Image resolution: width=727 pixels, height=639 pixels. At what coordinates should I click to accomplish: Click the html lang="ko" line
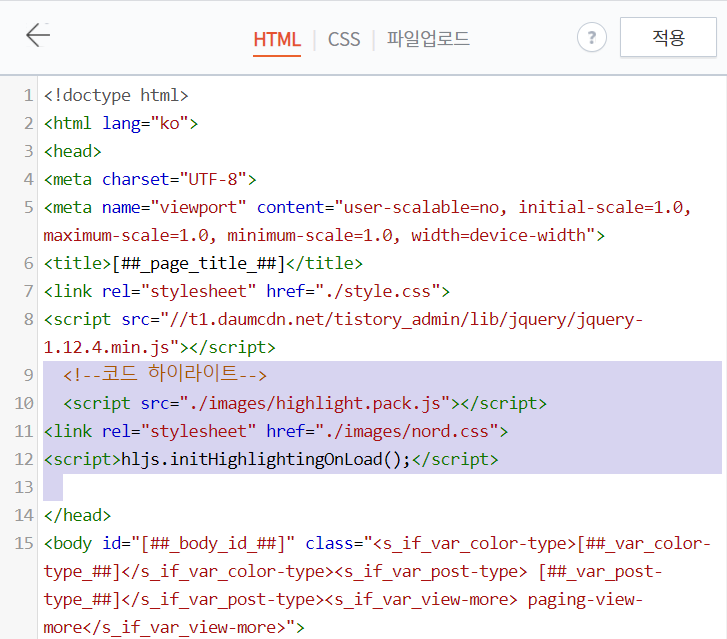[121, 123]
